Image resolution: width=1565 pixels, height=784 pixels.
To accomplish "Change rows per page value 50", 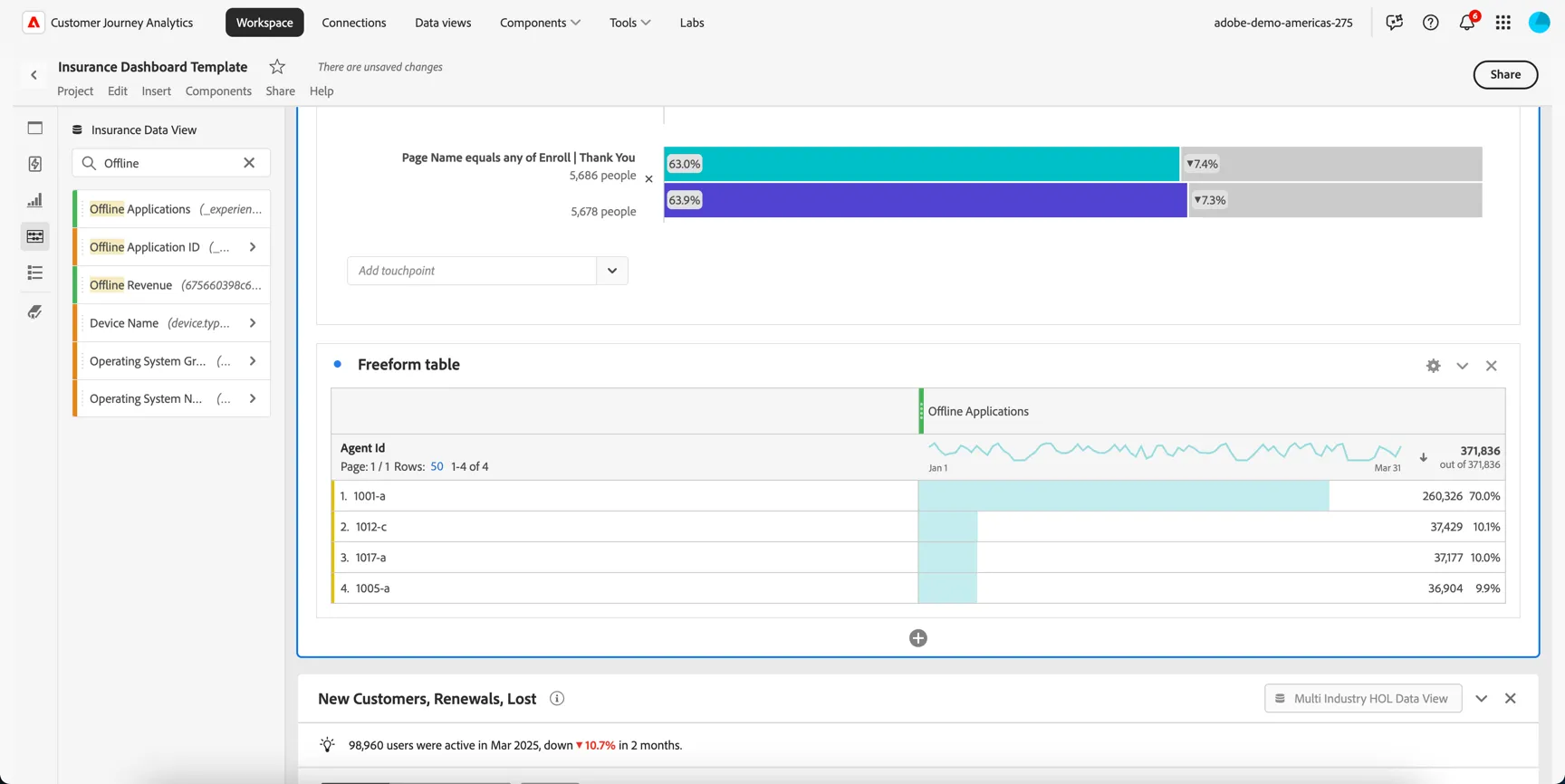I will coord(437,466).
